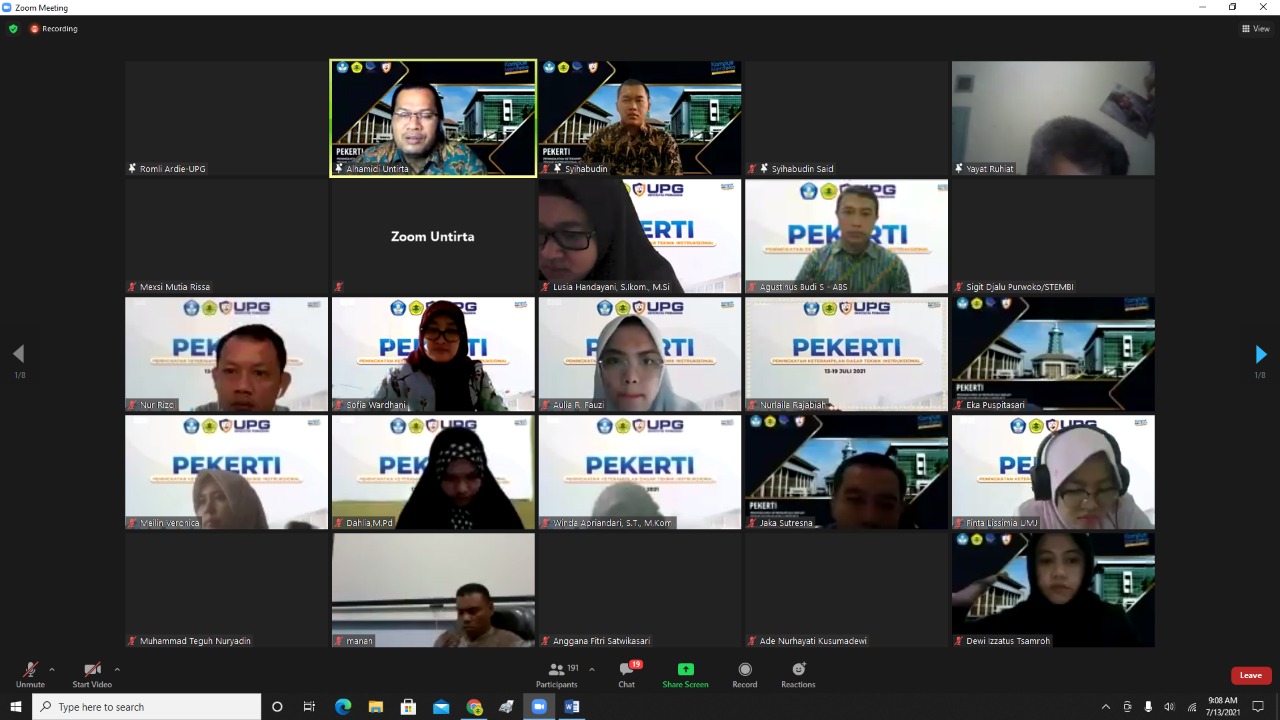Open the Reactions menu
The width and height of the screenshot is (1280, 720).
pyautogui.click(x=798, y=675)
